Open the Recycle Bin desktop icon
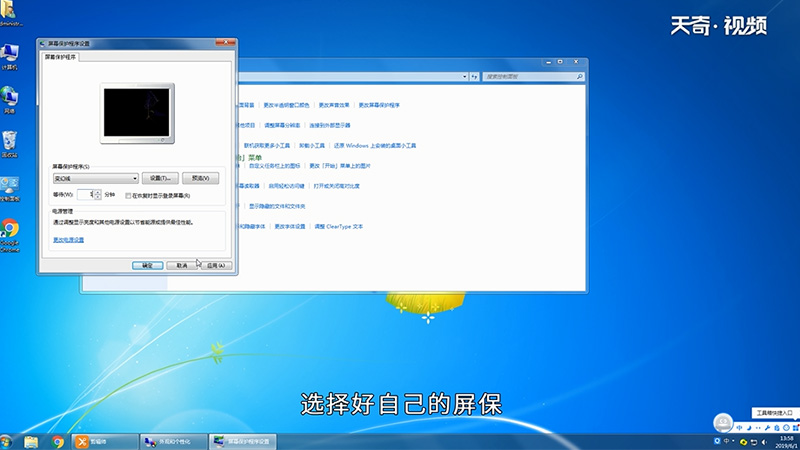The height and width of the screenshot is (450, 800). (10, 144)
